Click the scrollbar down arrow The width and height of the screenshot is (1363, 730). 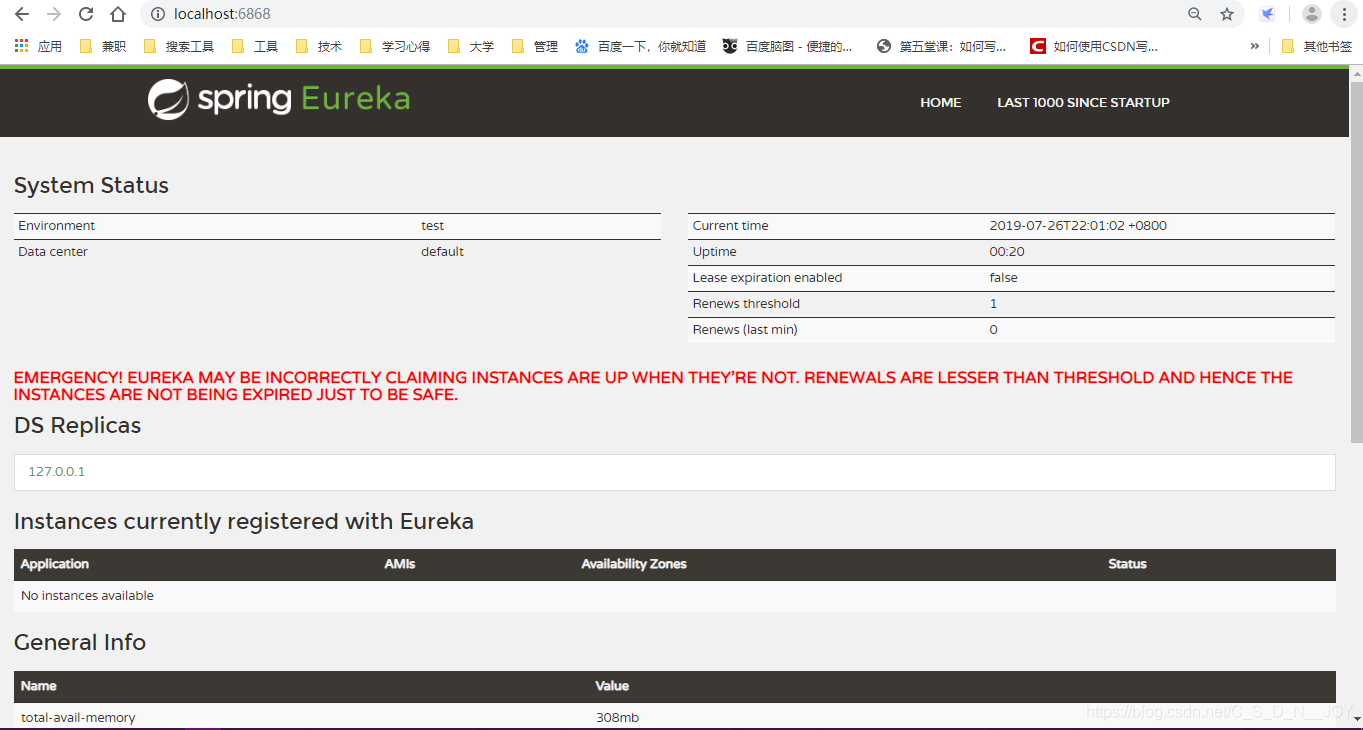1355,719
